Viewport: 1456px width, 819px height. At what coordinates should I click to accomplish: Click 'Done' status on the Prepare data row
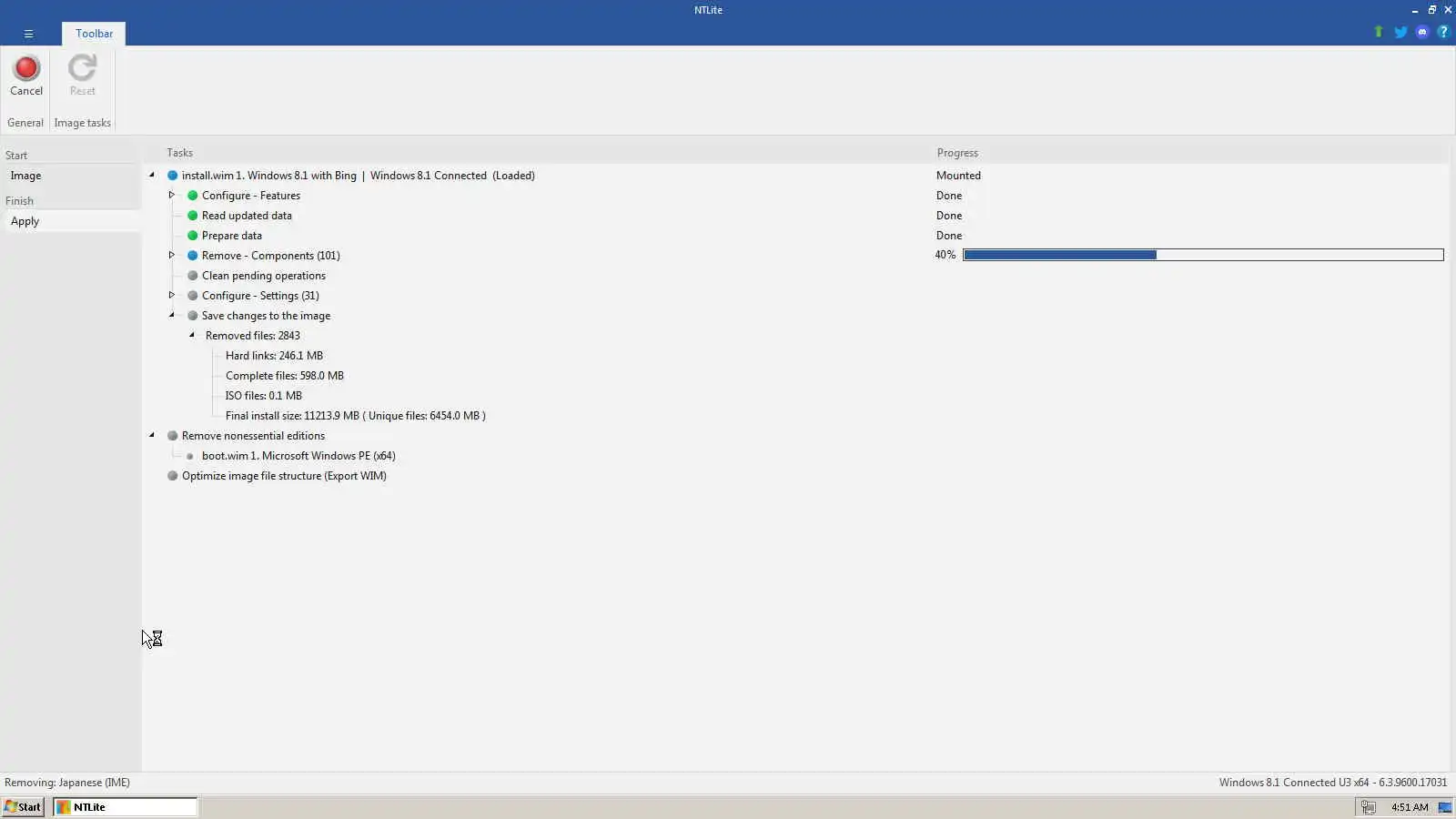949,236
